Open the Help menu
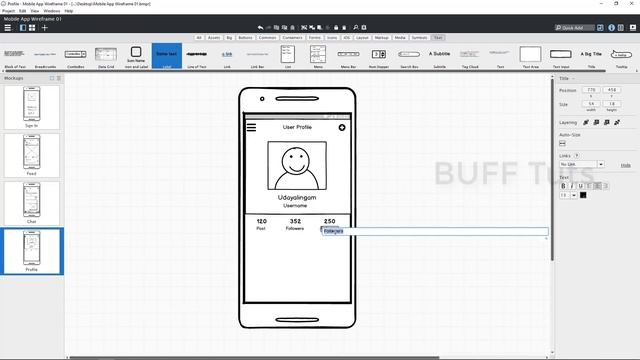Screen dimensions: 640x360 click(x=69, y=11)
